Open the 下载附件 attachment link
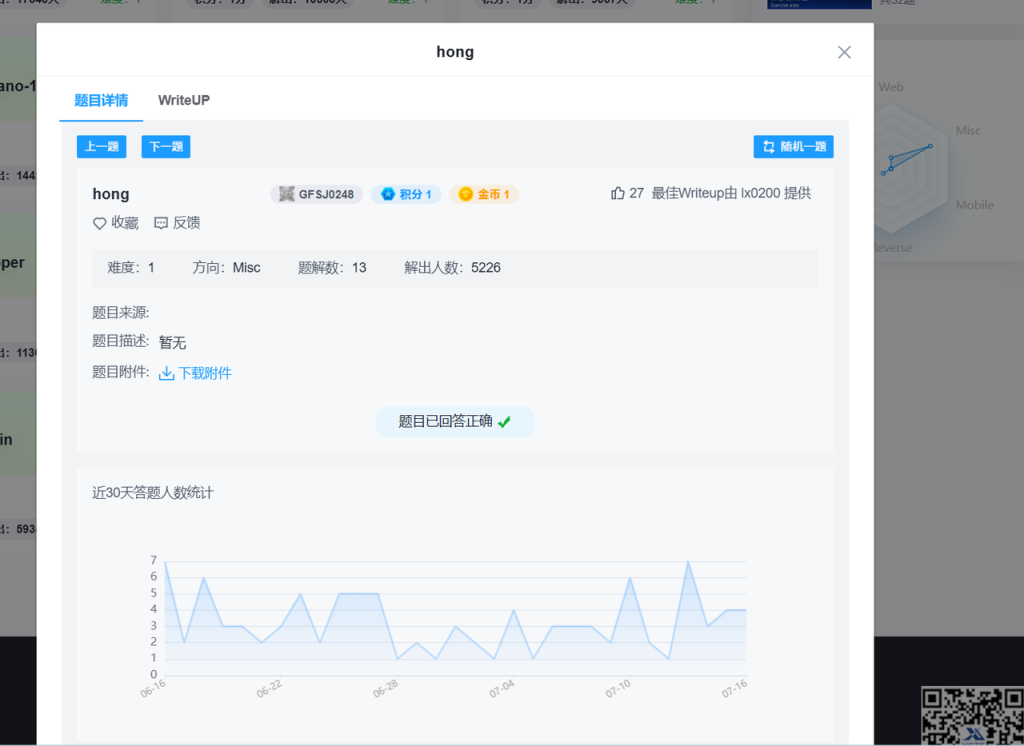The width and height of the screenshot is (1024, 746). tap(204, 373)
